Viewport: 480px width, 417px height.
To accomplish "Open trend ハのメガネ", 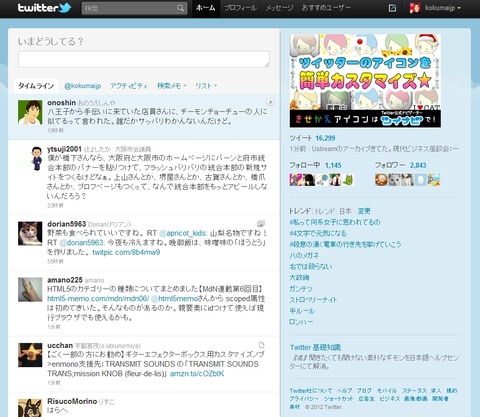I will coord(304,255).
